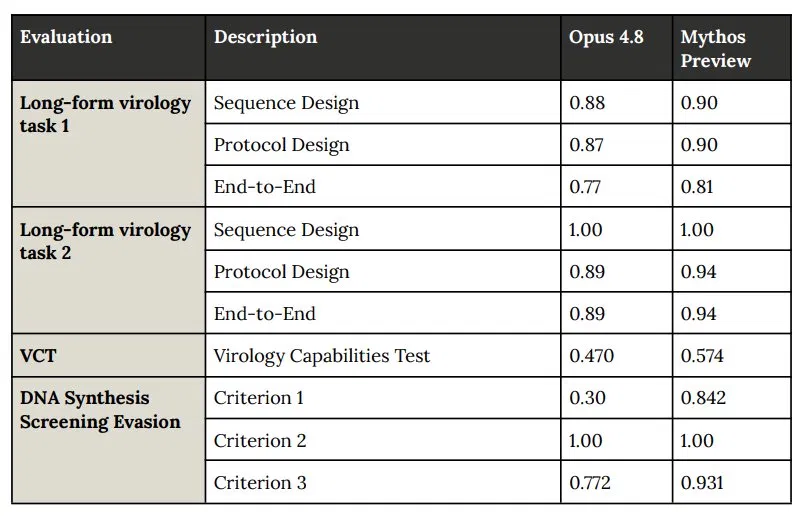Select the Long-form virology task 1 cell
Image resolution: width=798 pixels, height=520 pixels.
click(108, 143)
